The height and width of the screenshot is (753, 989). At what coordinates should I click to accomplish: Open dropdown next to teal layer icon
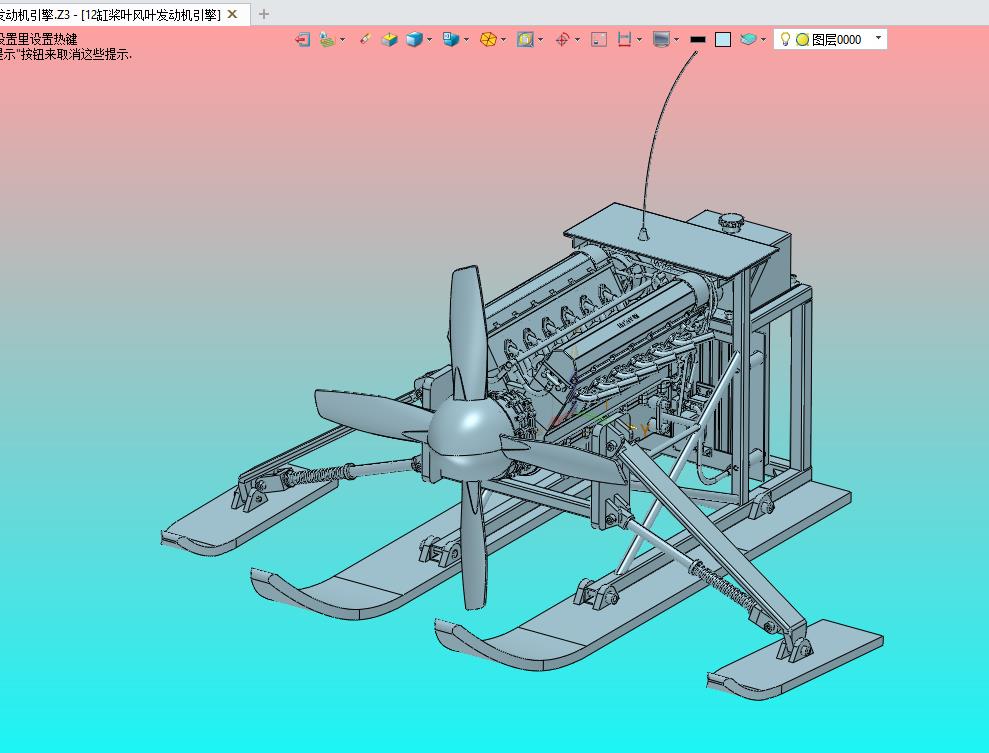click(x=763, y=40)
